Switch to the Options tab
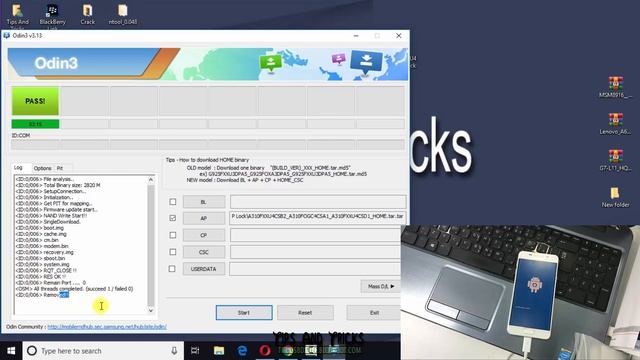Screen dimensions: 640x360 pyautogui.click(x=42, y=168)
